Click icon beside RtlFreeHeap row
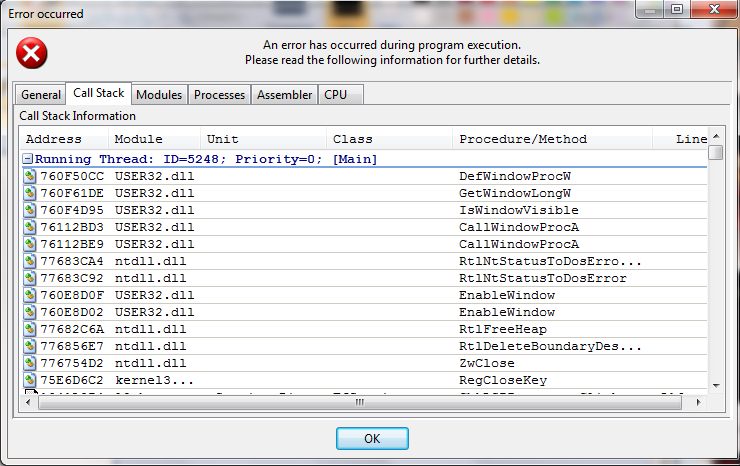 (30, 329)
